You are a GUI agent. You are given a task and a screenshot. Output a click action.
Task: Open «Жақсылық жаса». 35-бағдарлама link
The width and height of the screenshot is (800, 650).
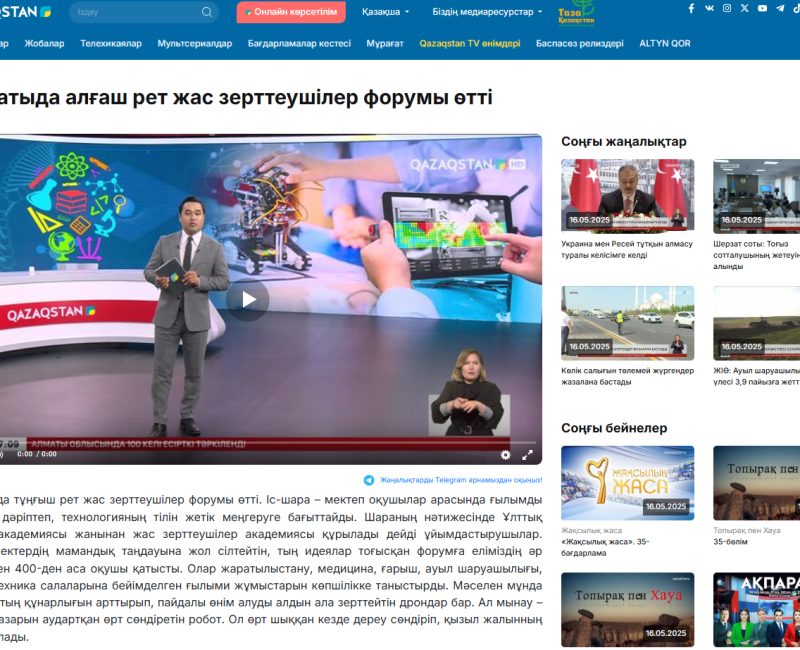(605, 547)
